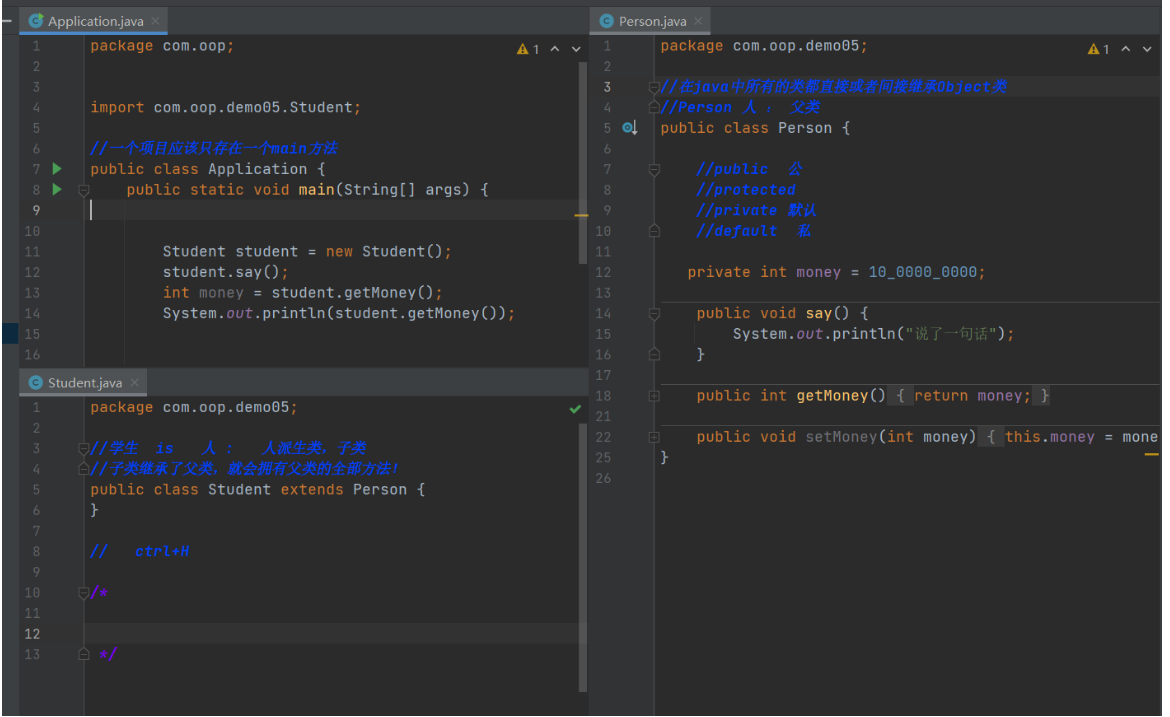Viewport: 1170px width, 717px height.
Task: Click the warning indicator in Application.java editor
Action: pyautogui.click(x=528, y=49)
